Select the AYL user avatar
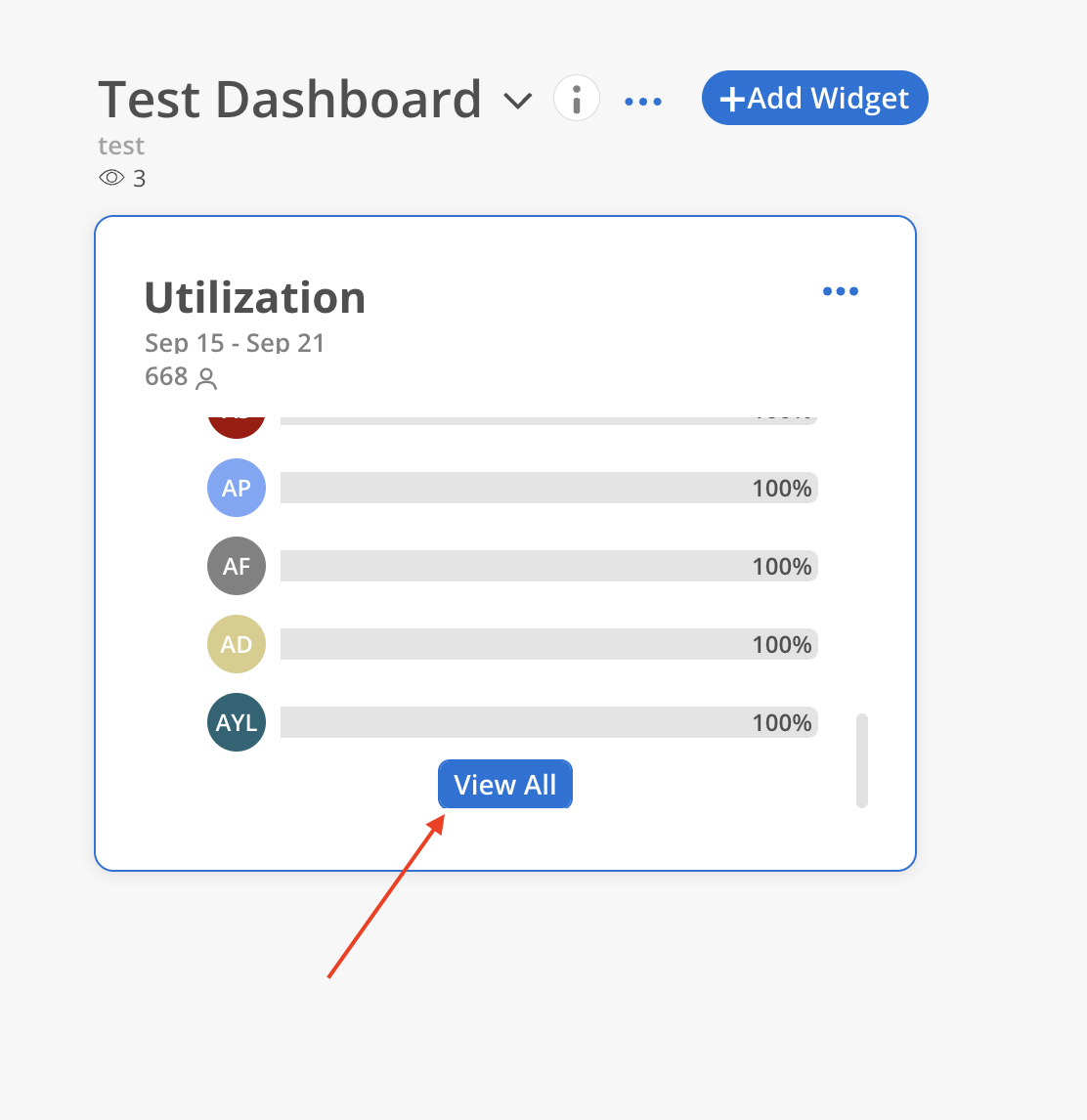1087x1120 pixels. click(x=237, y=722)
